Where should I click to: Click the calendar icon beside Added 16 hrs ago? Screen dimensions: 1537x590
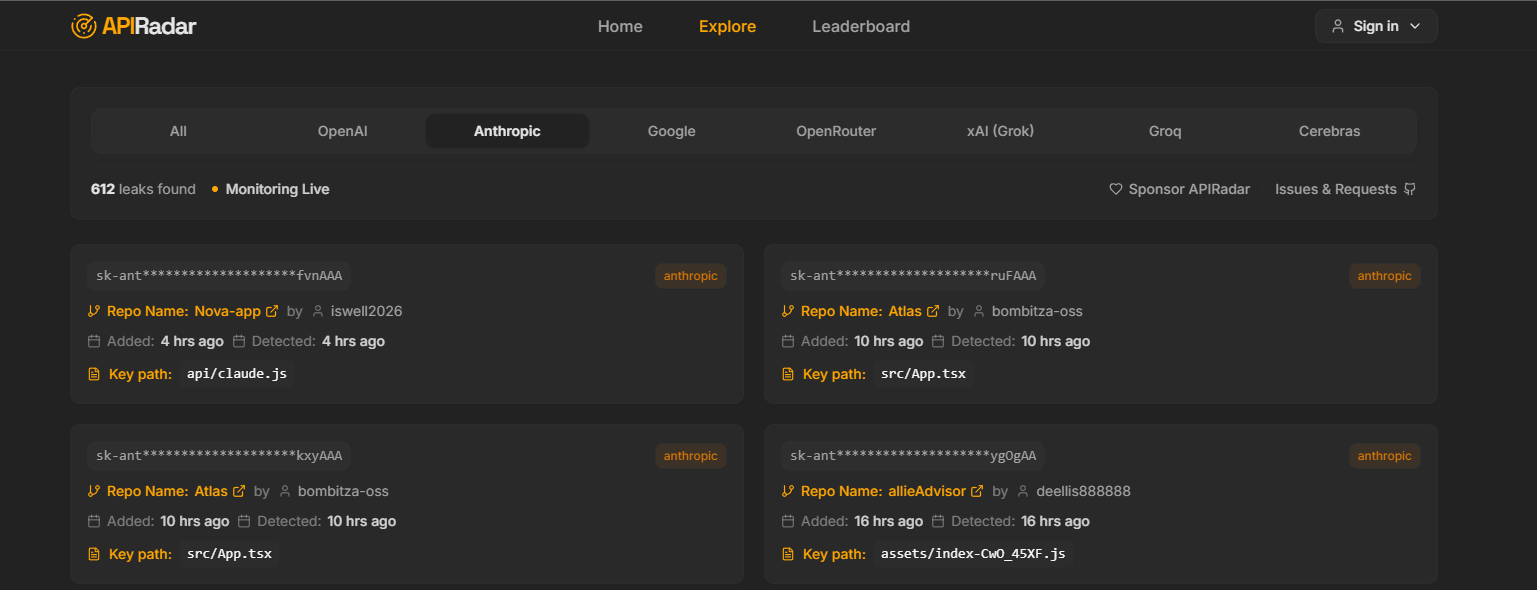coord(788,521)
